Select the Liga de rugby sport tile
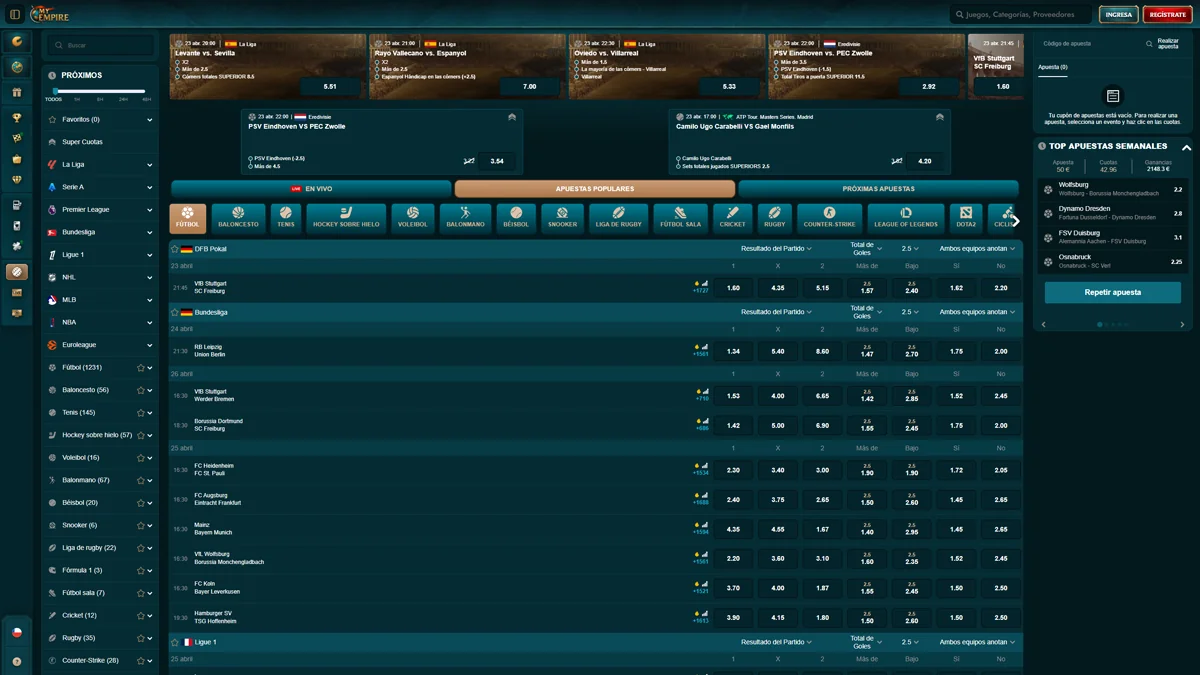The height and width of the screenshot is (675, 1200). coord(618,218)
